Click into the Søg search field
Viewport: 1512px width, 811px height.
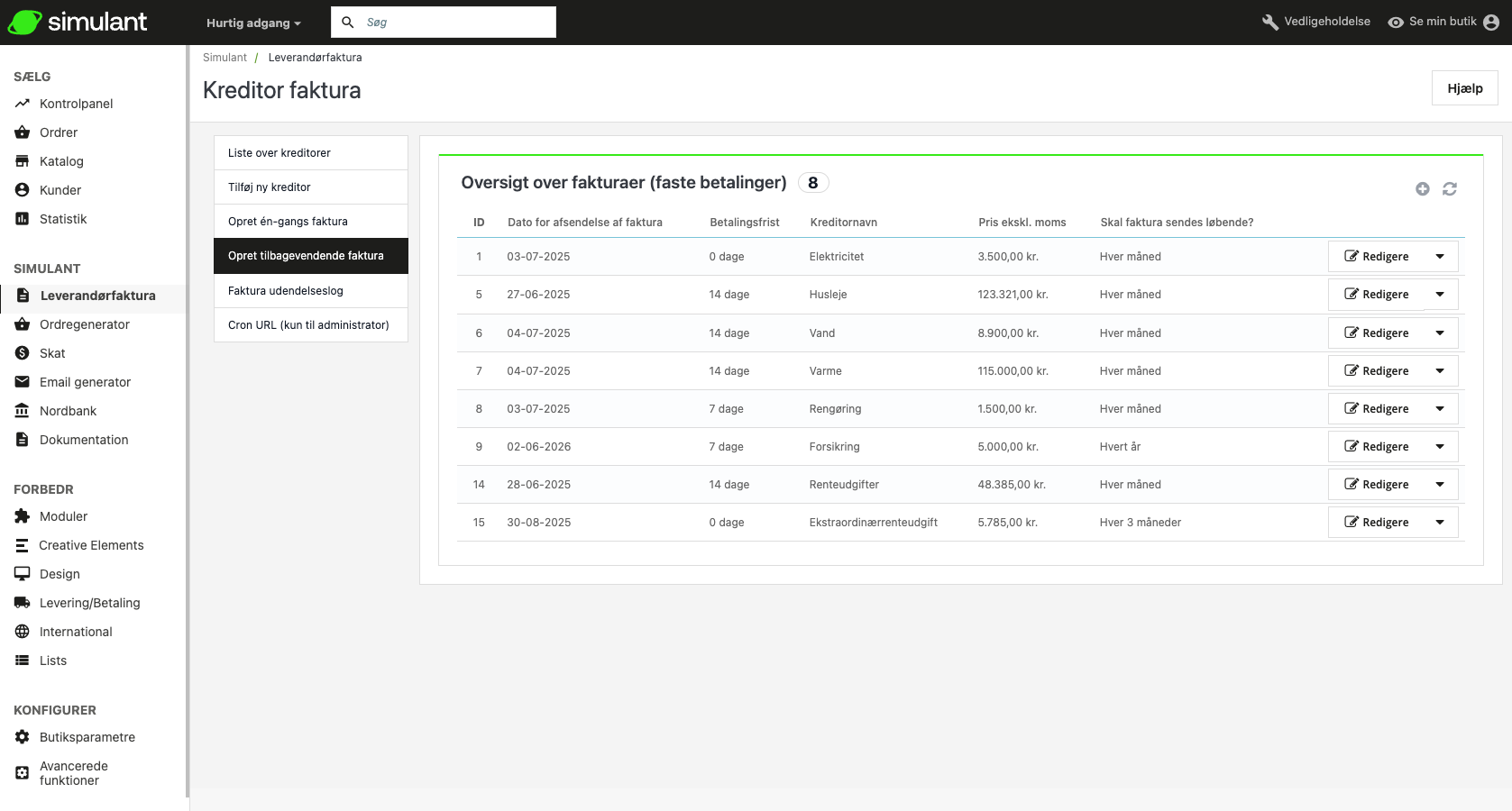(x=455, y=23)
